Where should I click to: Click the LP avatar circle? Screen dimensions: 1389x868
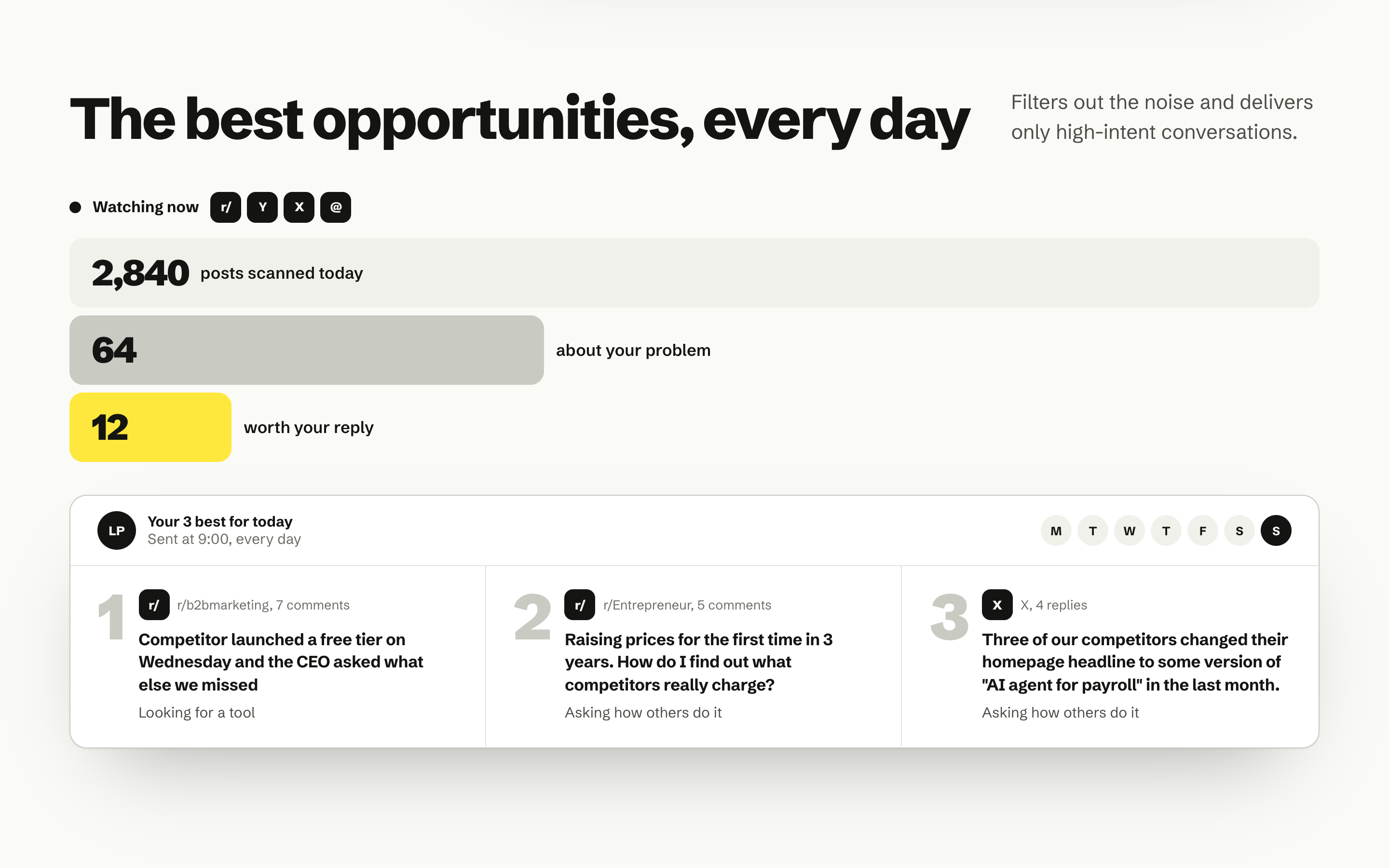pyautogui.click(x=117, y=530)
